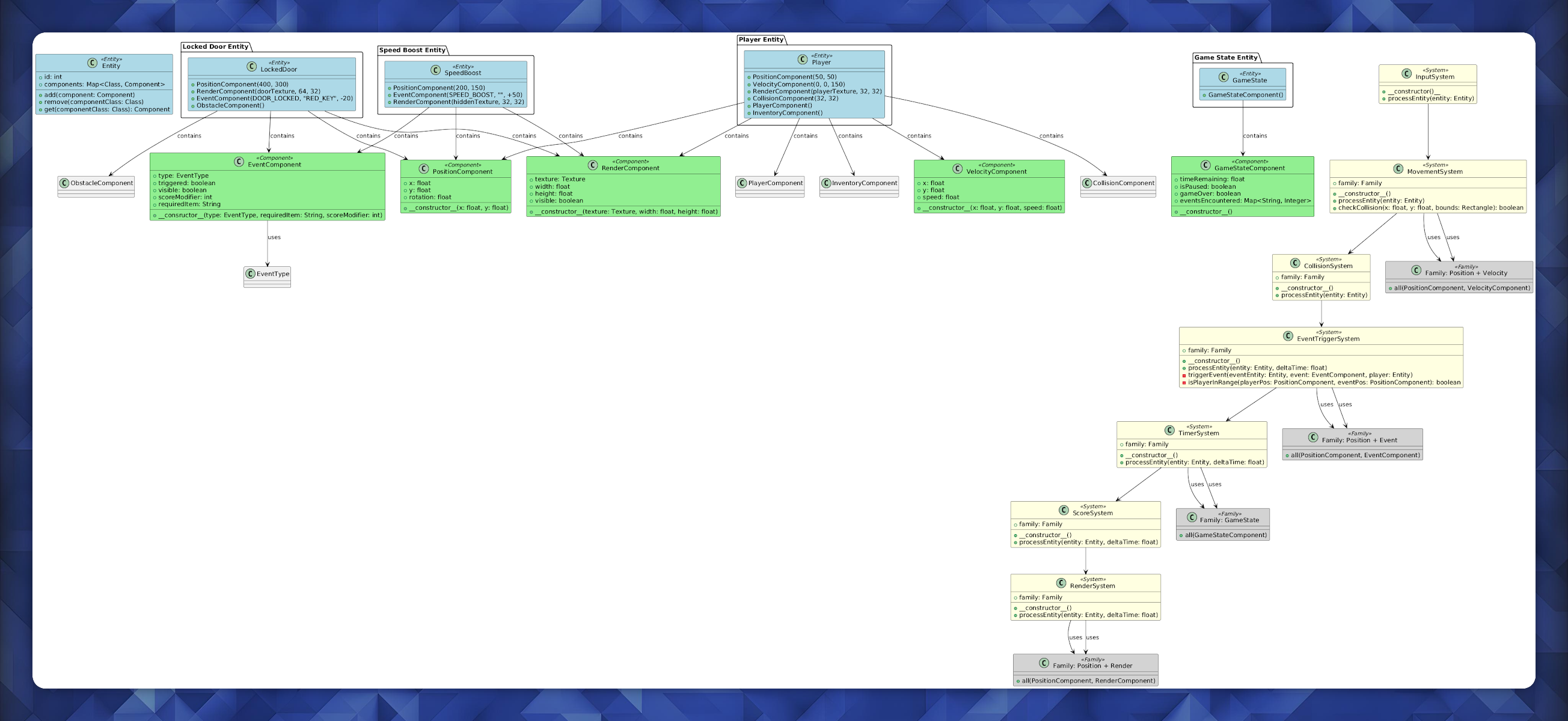Click the hollow circle marker beside family: Family in CollisionSystem
Image resolution: width=1568 pixels, height=721 pixels.
1278,277
